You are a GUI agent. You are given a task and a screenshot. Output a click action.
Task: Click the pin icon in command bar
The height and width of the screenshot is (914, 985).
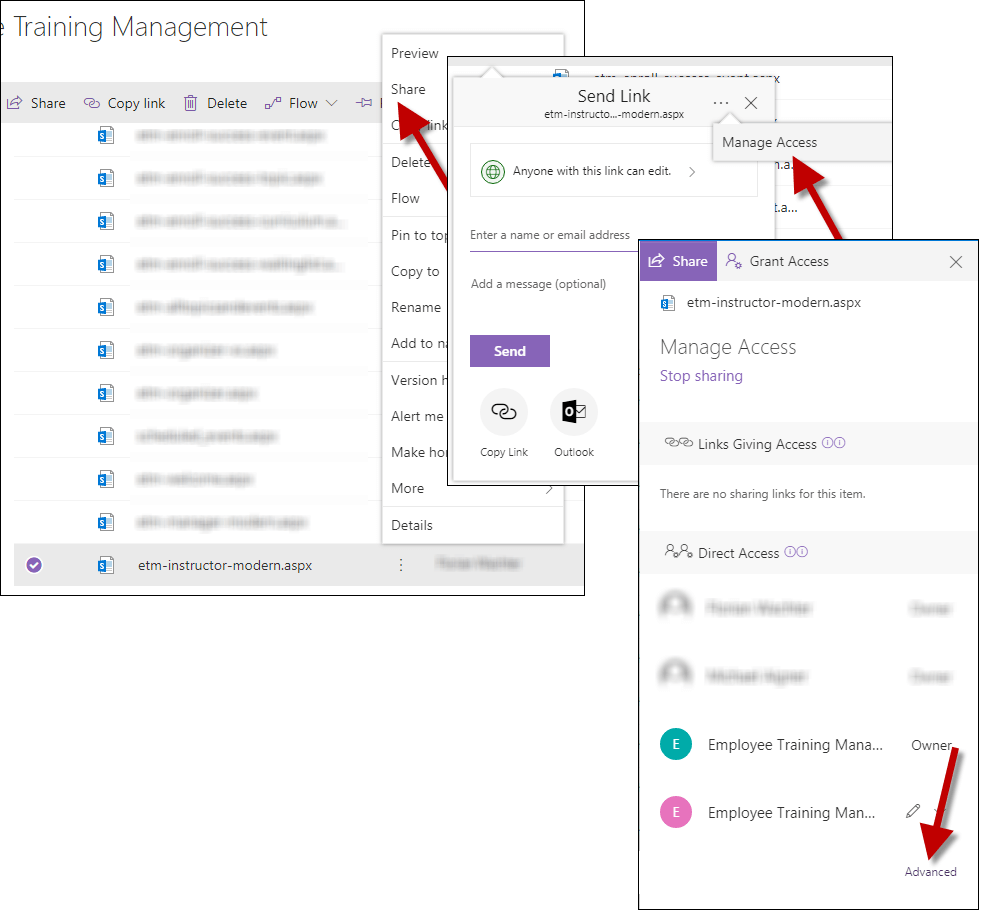tap(364, 102)
